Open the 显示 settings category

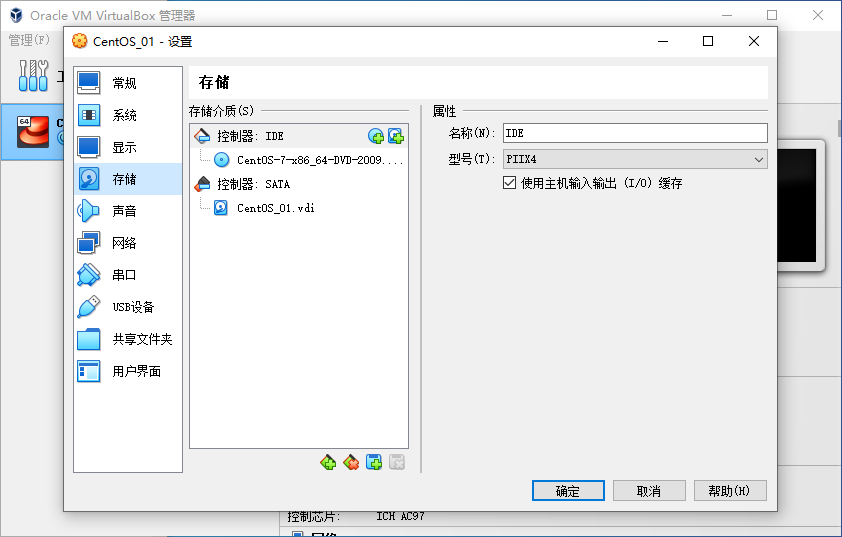pyautogui.click(x=128, y=147)
